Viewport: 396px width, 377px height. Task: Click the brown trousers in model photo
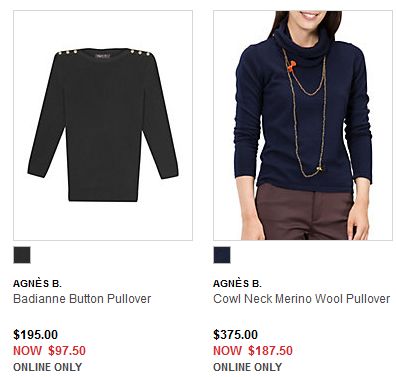coord(304,212)
